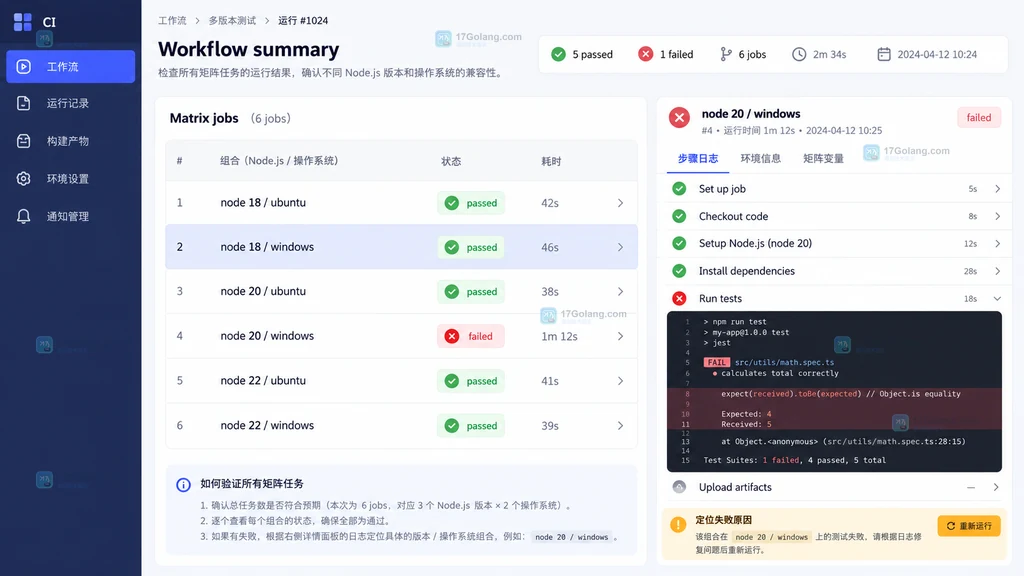1024x576 pixels.
Task: Click the red failed icon in job header
Action: point(679,118)
